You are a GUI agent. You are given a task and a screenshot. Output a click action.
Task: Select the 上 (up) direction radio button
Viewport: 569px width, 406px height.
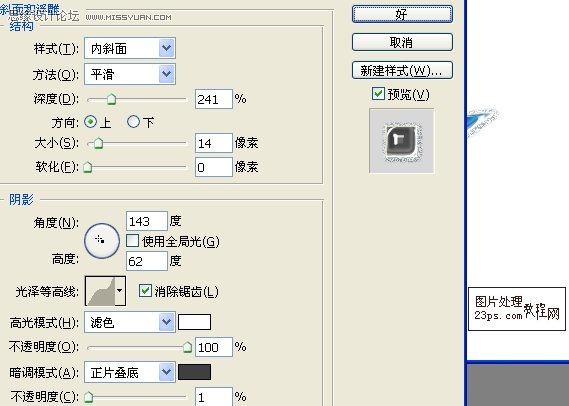tap(90, 122)
